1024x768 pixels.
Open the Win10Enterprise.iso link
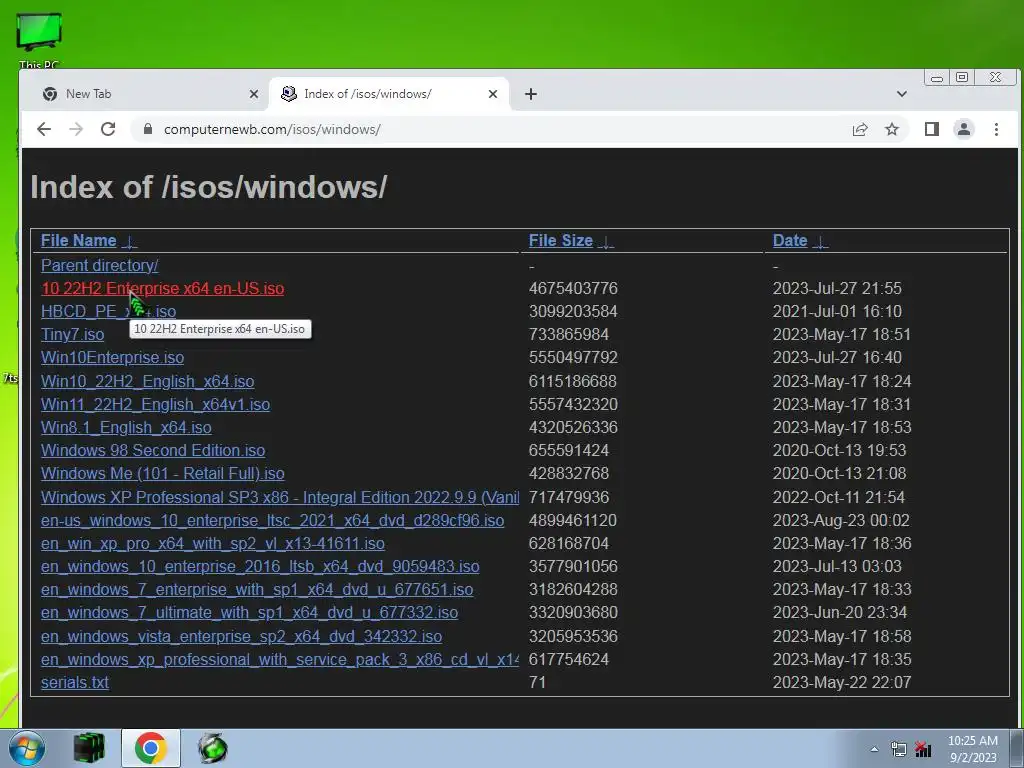coord(112,357)
